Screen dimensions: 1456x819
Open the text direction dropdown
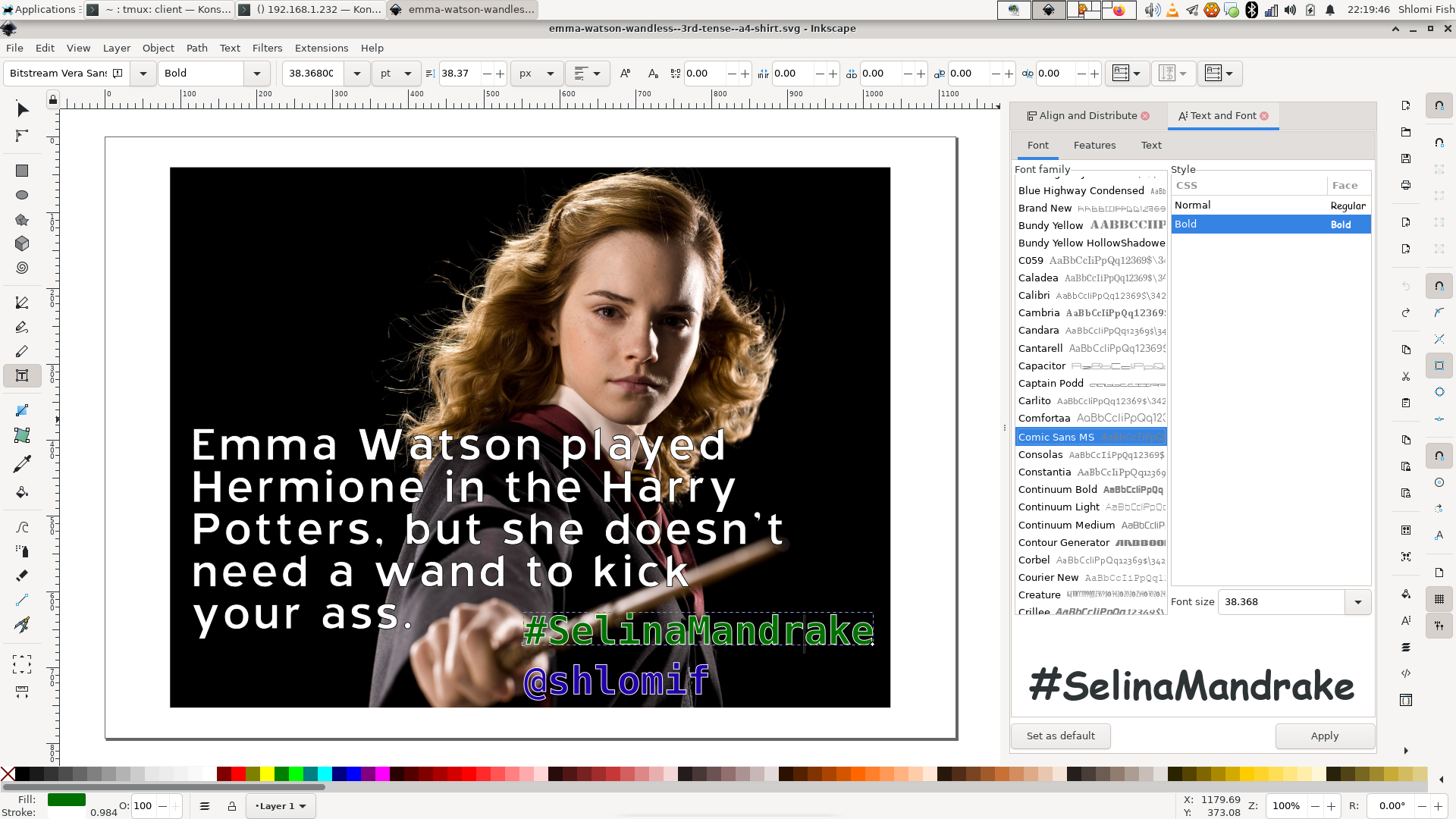pyautogui.click(x=1219, y=74)
